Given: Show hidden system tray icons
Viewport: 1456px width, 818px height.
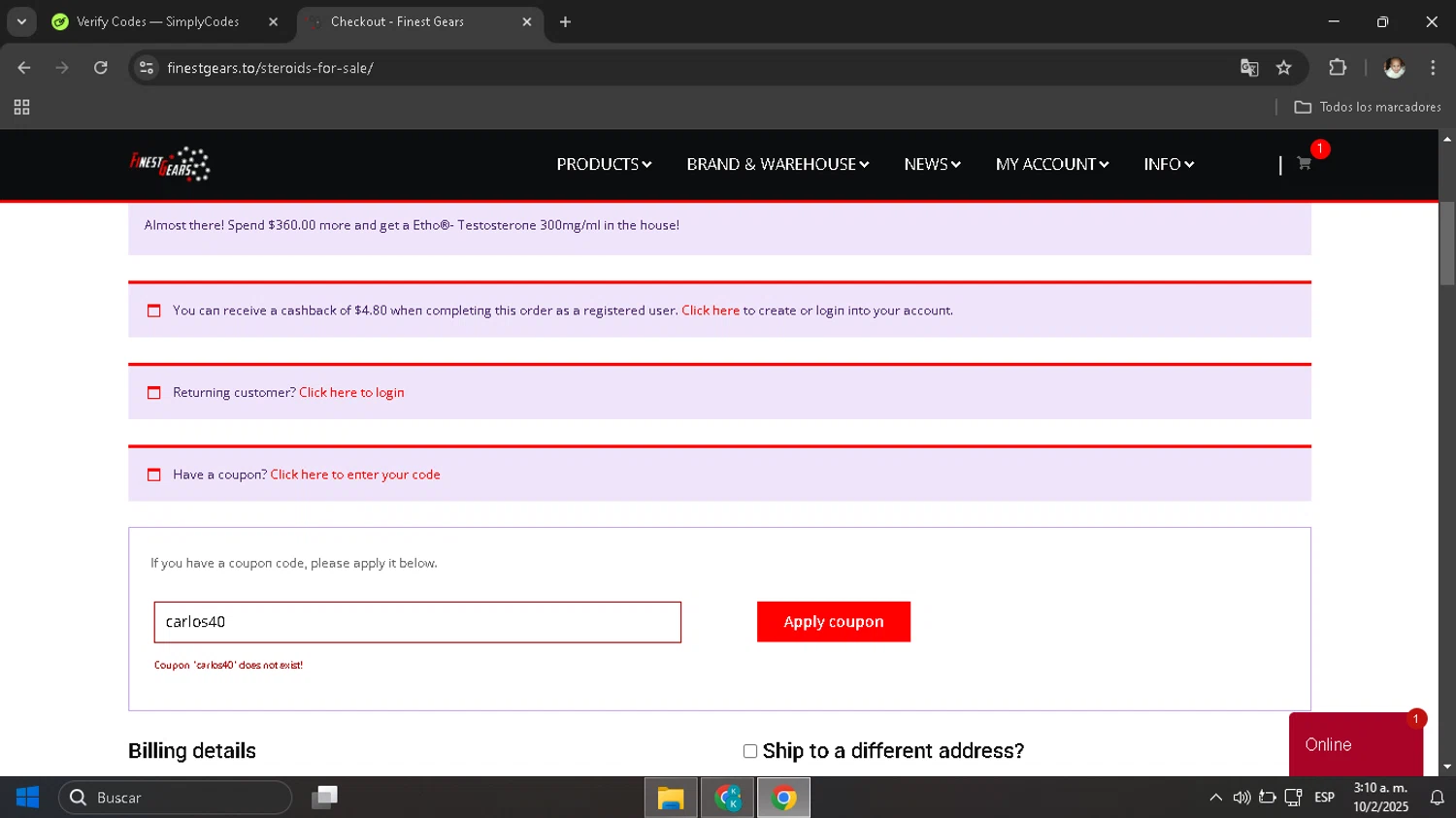Looking at the screenshot, I should click(1215, 798).
